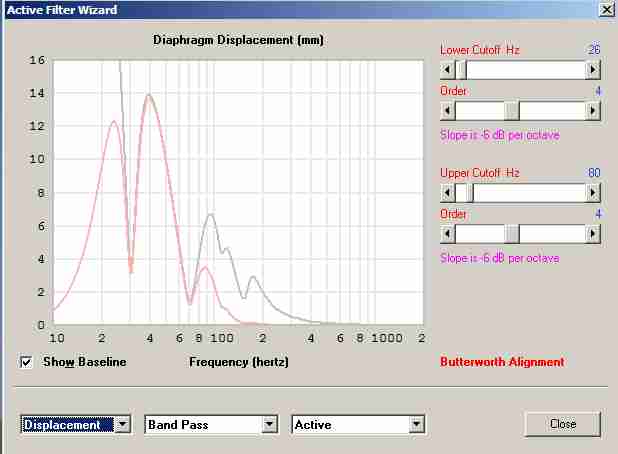Image resolution: width=618 pixels, height=454 pixels.
Task: Click right arrow of upper filter Order scrollbar
Action: point(592,234)
